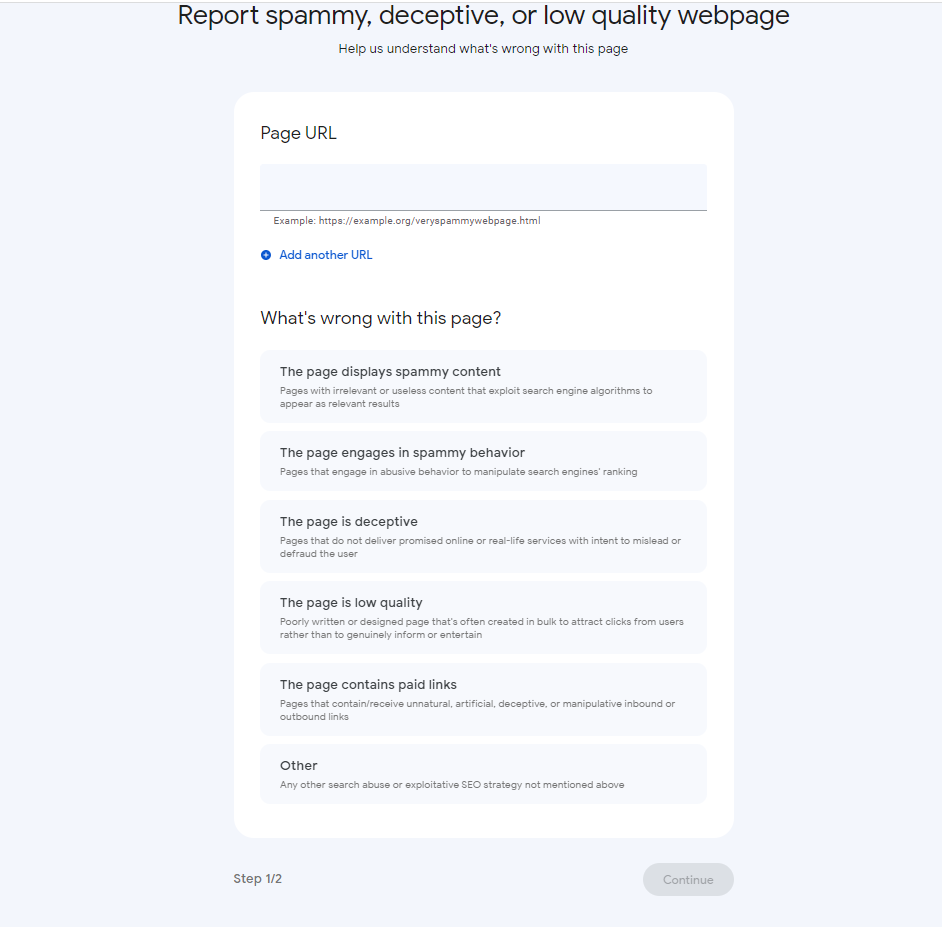Image resolution: width=942 pixels, height=927 pixels.
Task: Click the Page URL input field
Action: 483,187
